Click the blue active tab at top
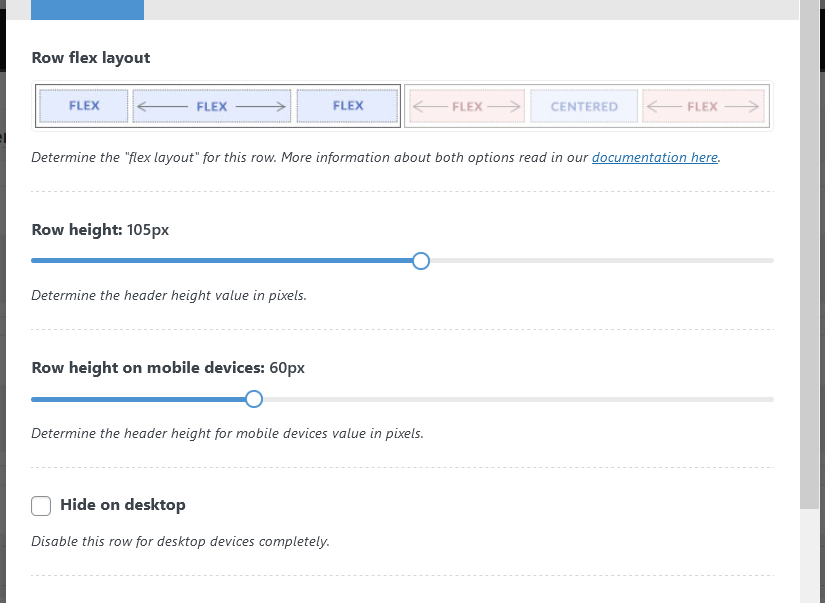Viewport: 825px width, 603px height. pyautogui.click(x=87, y=10)
